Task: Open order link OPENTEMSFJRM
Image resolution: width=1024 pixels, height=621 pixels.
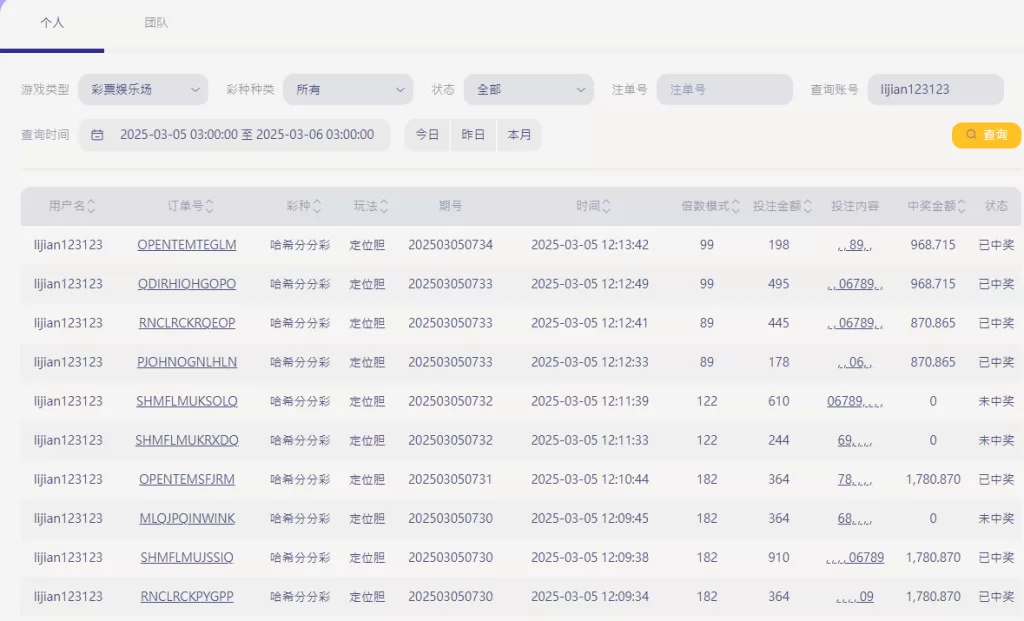Action: pos(187,479)
